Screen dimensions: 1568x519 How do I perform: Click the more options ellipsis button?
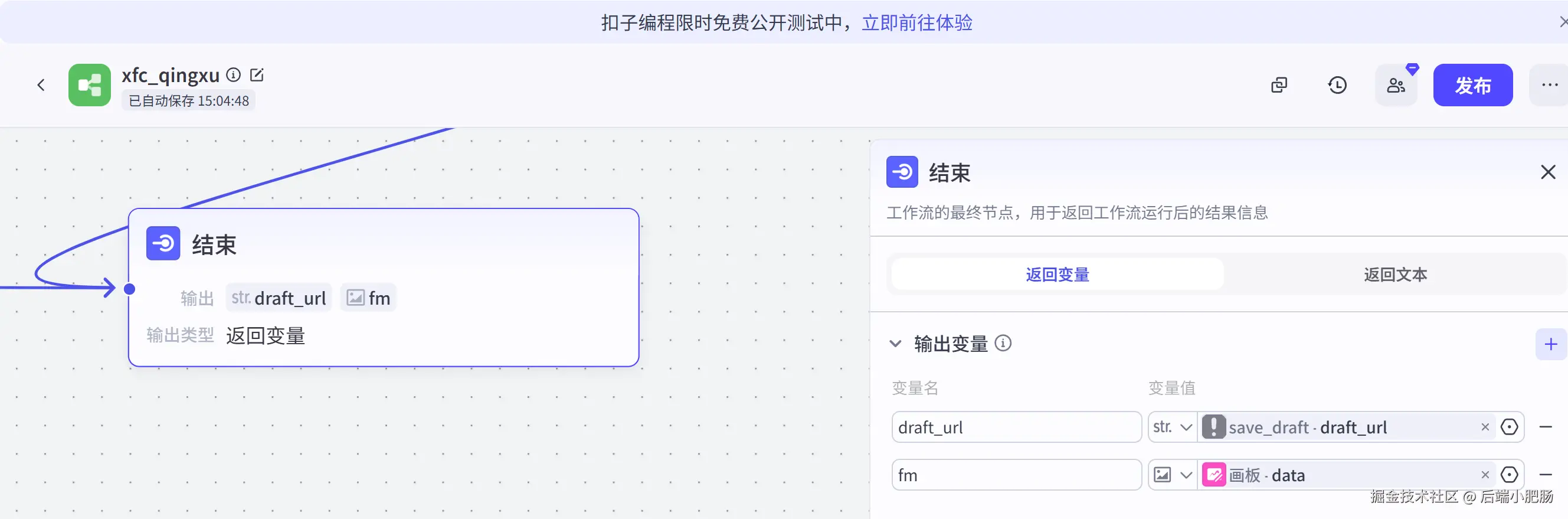click(x=1549, y=85)
